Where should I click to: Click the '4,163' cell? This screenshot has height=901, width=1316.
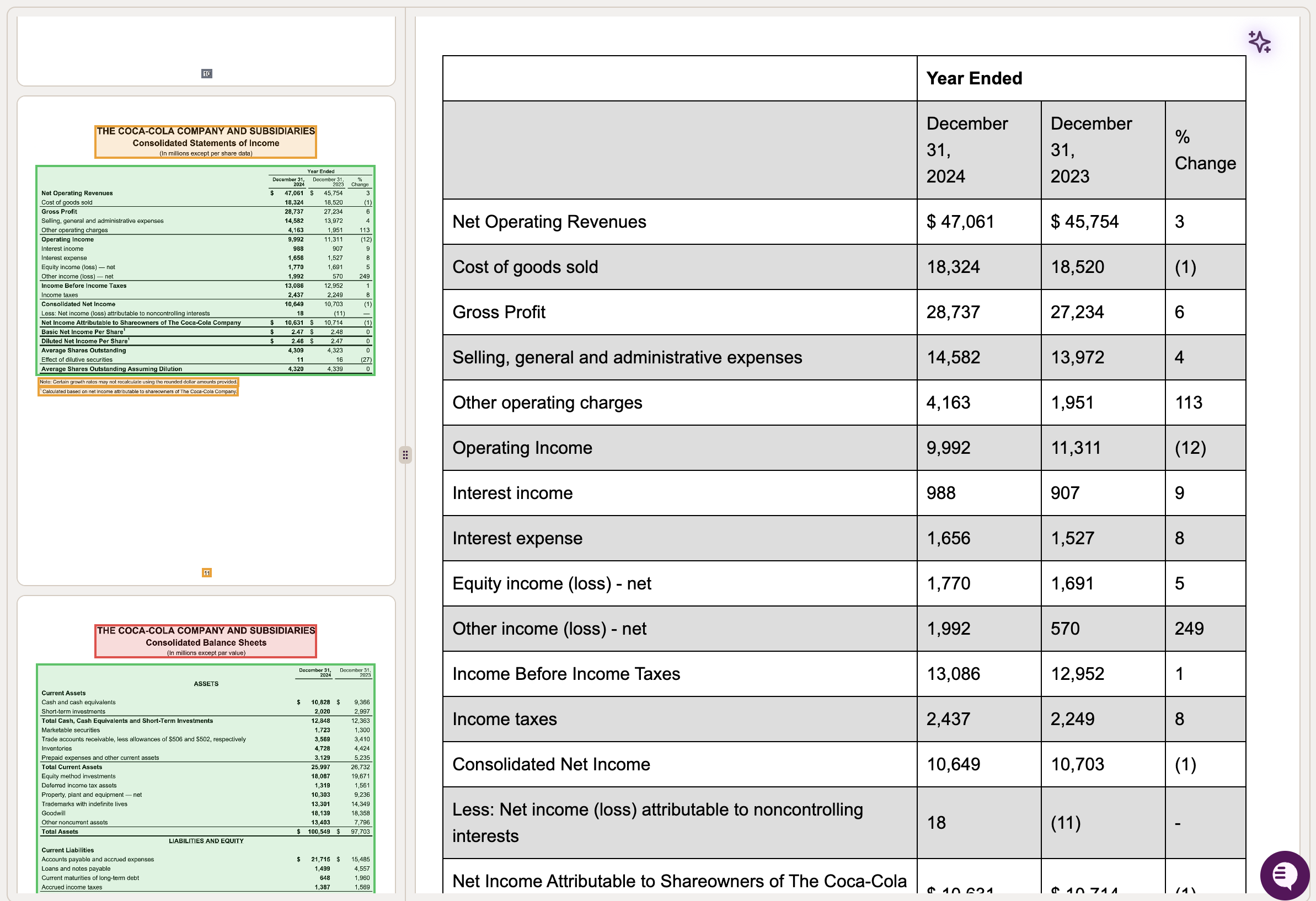(x=978, y=403)
